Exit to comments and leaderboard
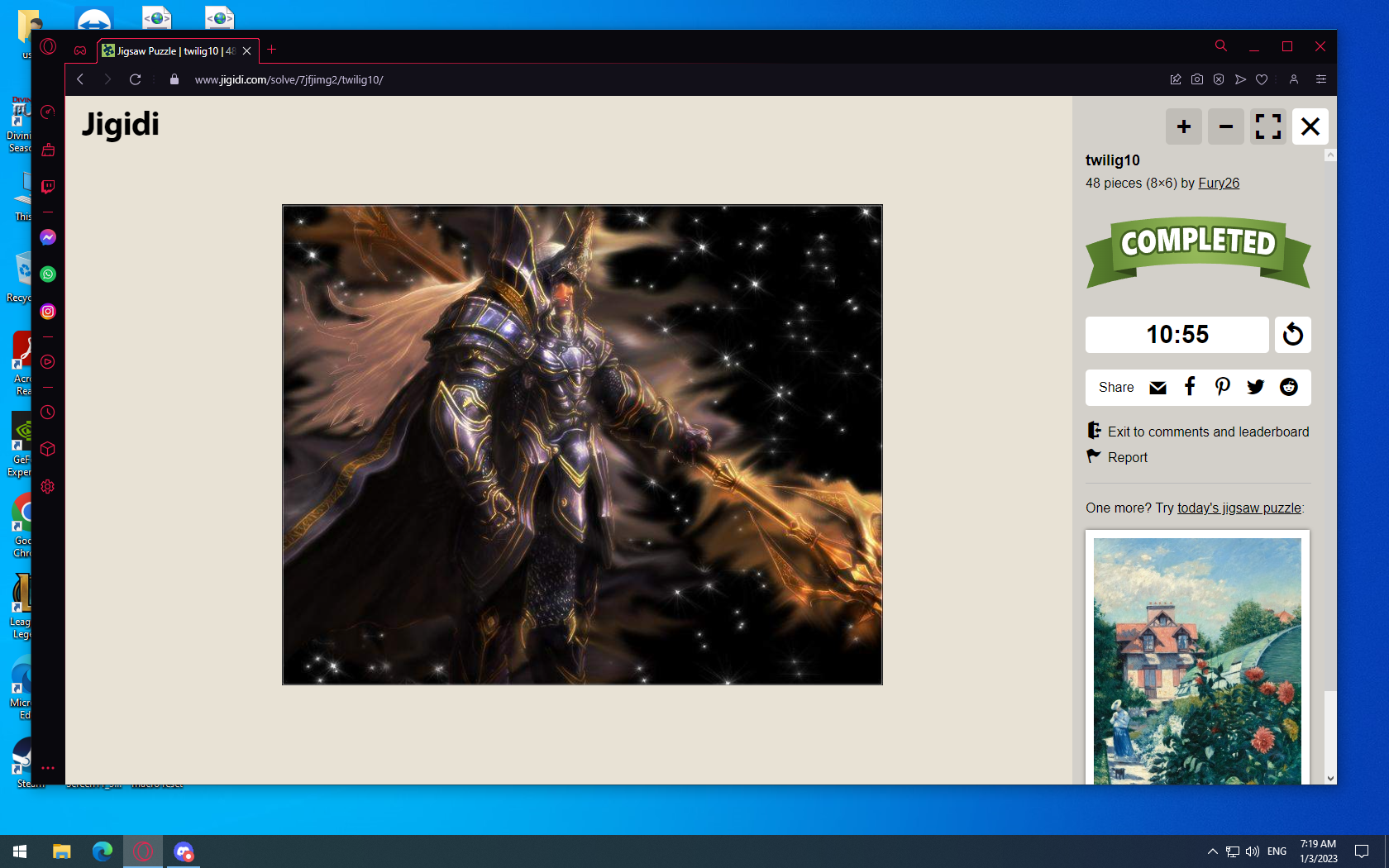 click(1198, 432)
